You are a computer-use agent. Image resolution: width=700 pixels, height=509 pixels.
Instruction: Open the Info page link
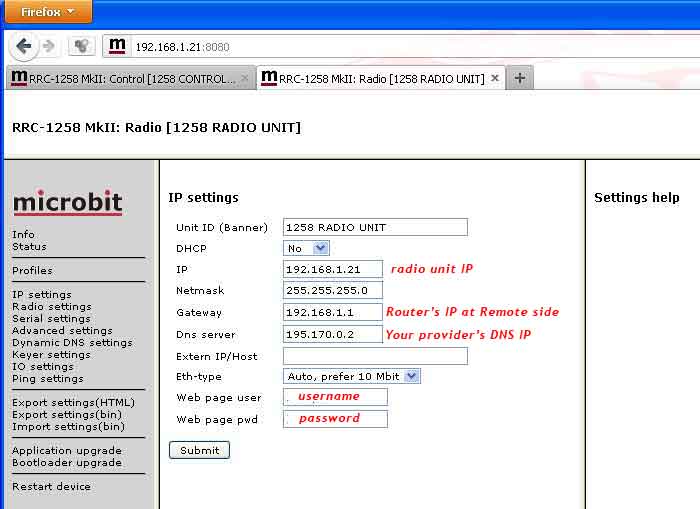(x=23, y=234)
